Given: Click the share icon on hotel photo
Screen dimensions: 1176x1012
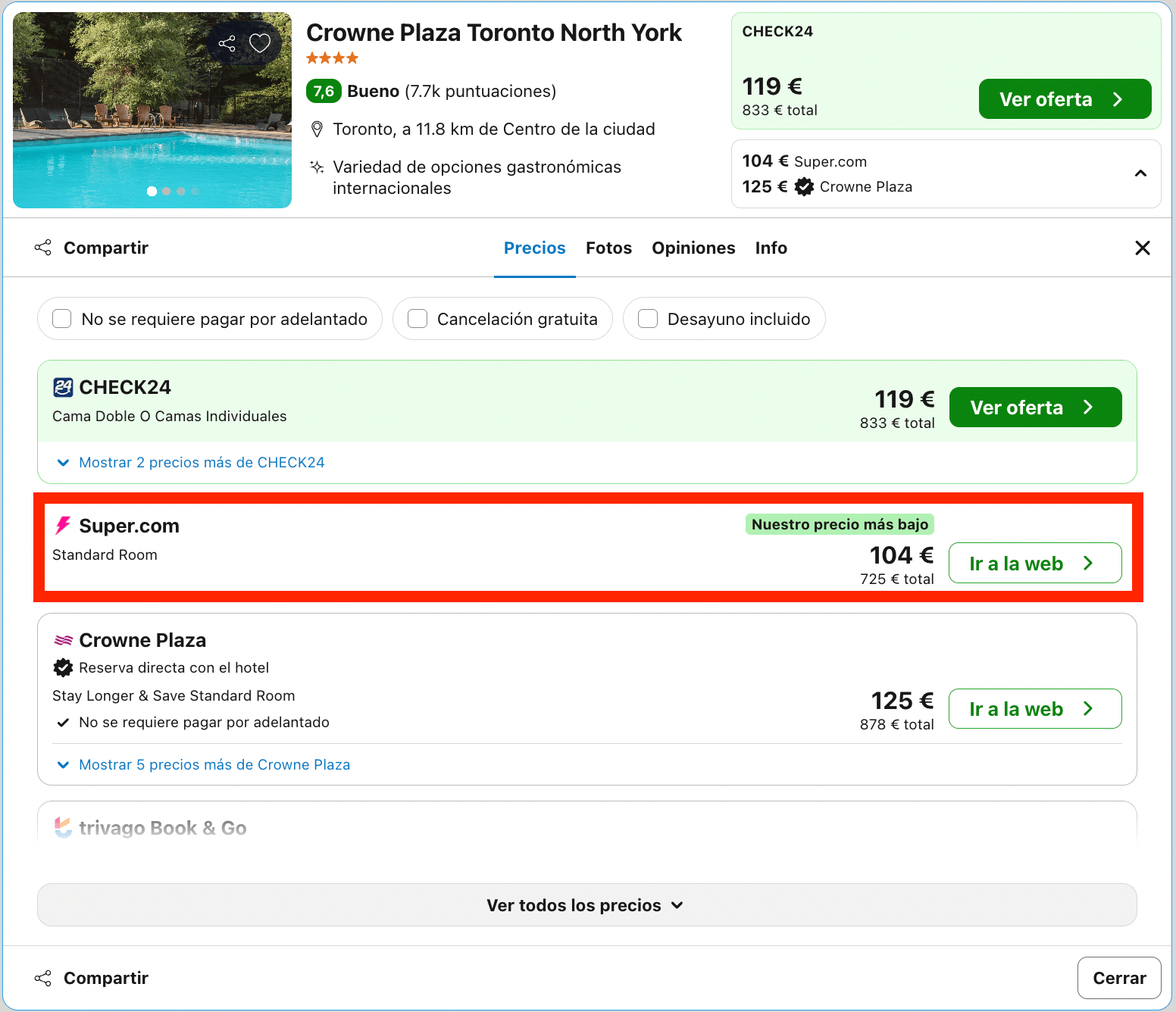Looking at the screenshot, I should (x=227, y=43).
